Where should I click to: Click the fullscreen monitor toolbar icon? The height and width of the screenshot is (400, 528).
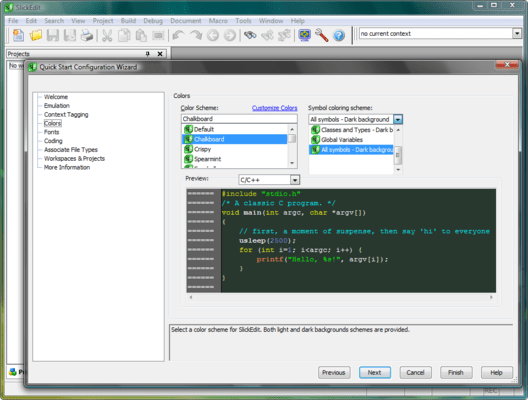tap(305, 35)
